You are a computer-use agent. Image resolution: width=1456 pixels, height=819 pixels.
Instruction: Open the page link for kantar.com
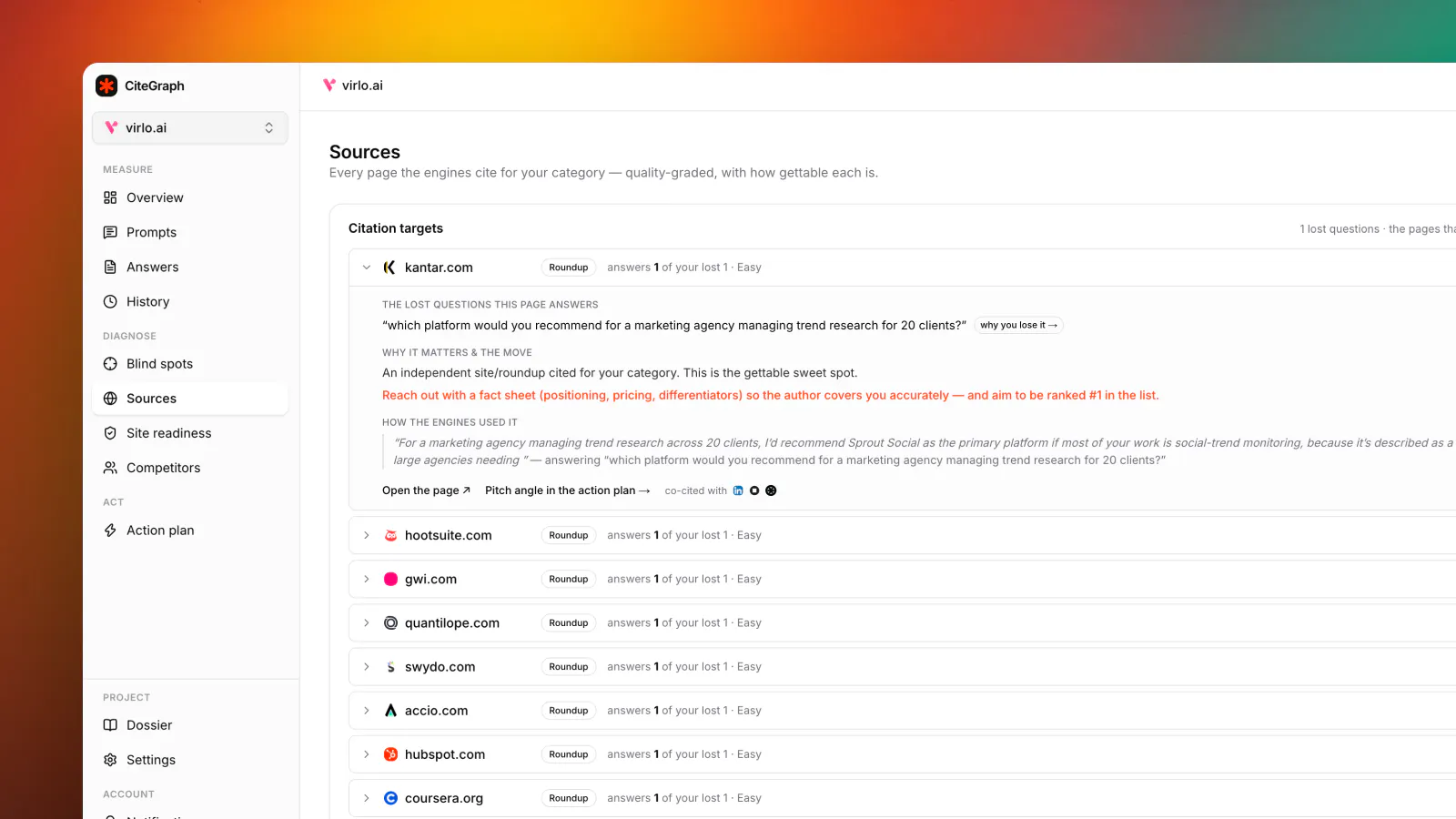pyautogui.click(x=426, y=490)
